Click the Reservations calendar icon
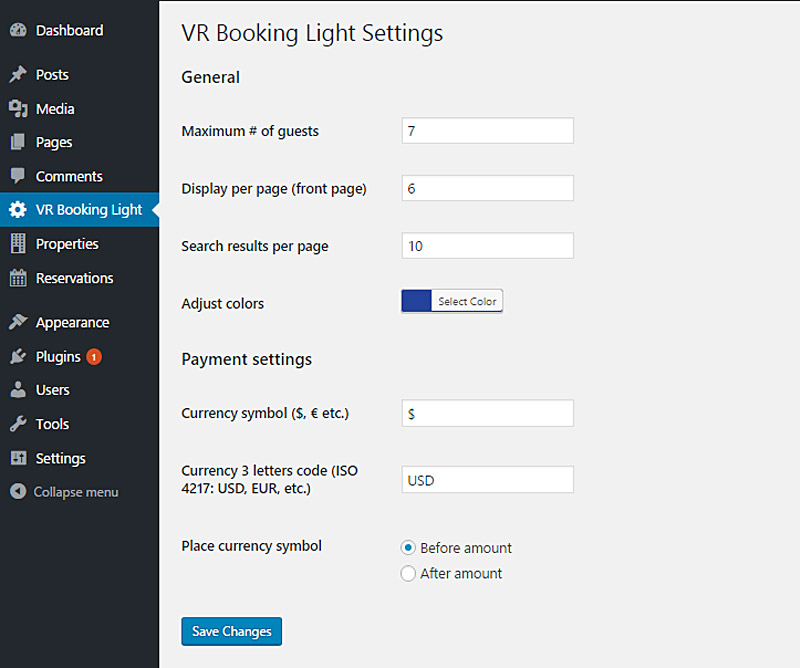800x668 pixels. pyautogui.click(x=18, y=278)
